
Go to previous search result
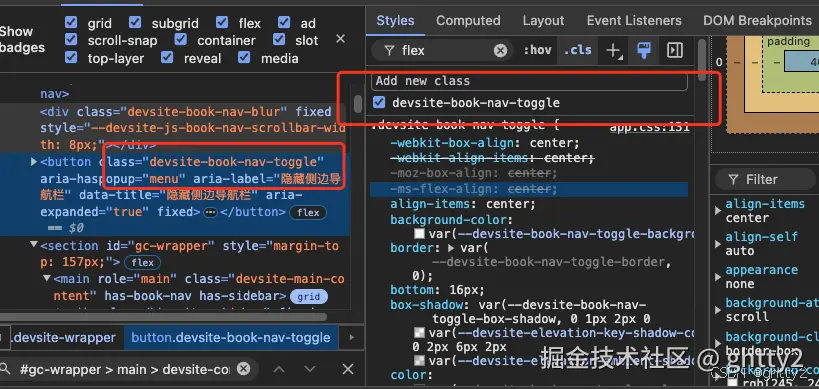pyautogui.click(x=279, y=369)
